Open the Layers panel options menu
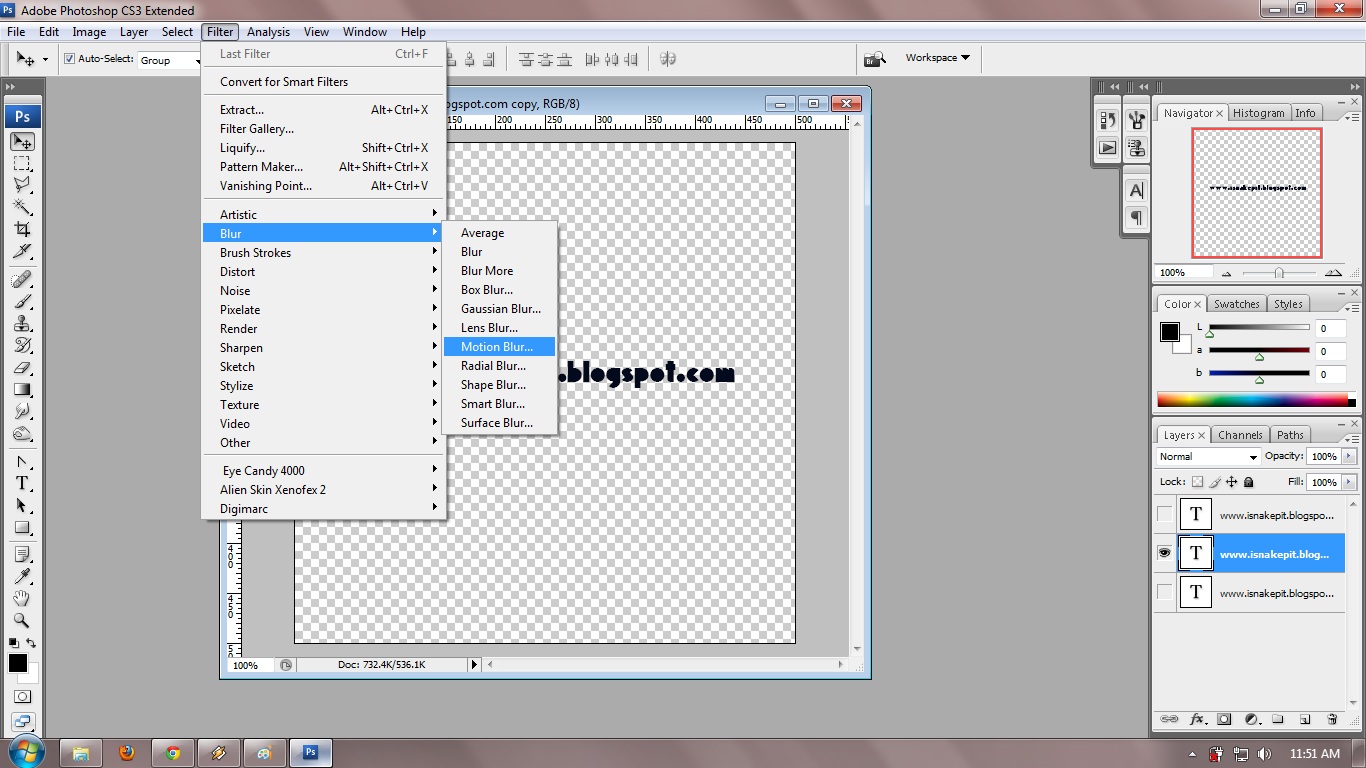1366x768 pixels. coord(1353,438)
